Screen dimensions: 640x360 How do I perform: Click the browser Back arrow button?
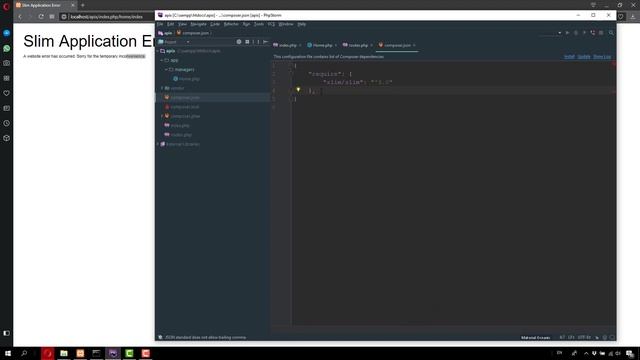click(x=20, y=17)
